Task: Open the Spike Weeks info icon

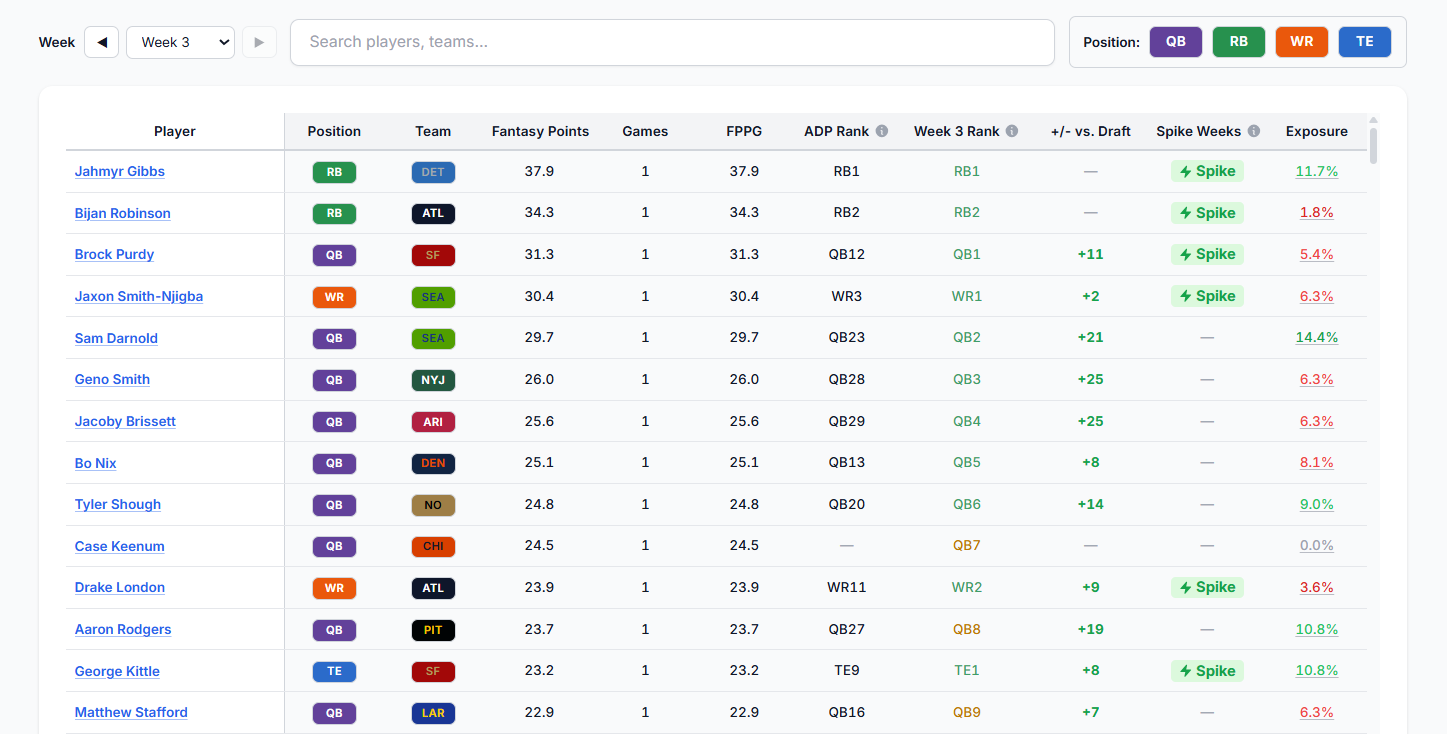Action: [x=1254, y=131]
